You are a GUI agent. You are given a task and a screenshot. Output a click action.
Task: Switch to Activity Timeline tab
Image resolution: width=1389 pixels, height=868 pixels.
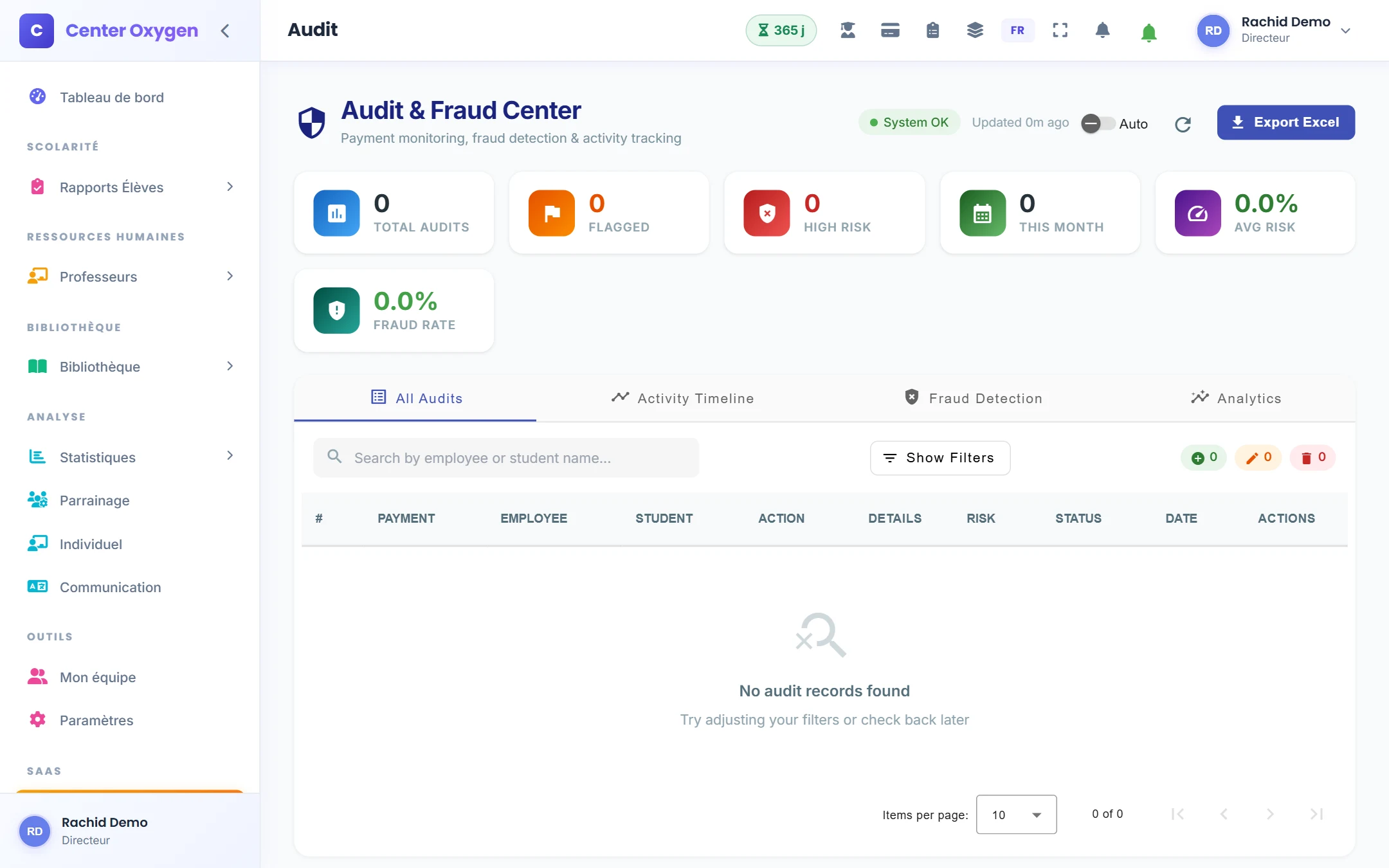(682, 399)
